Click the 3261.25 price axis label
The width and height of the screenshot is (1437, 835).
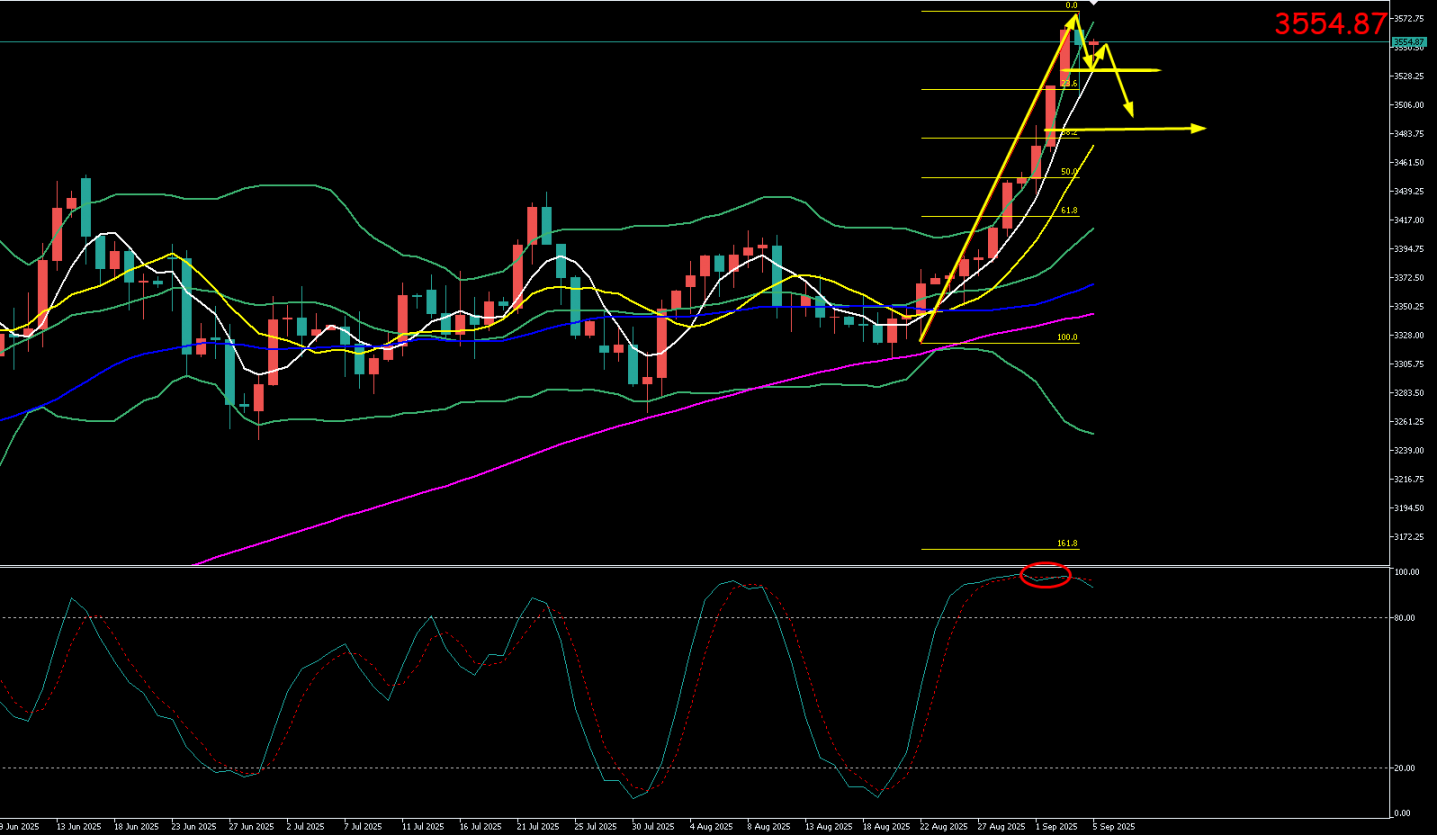(x=1411, y=422)
